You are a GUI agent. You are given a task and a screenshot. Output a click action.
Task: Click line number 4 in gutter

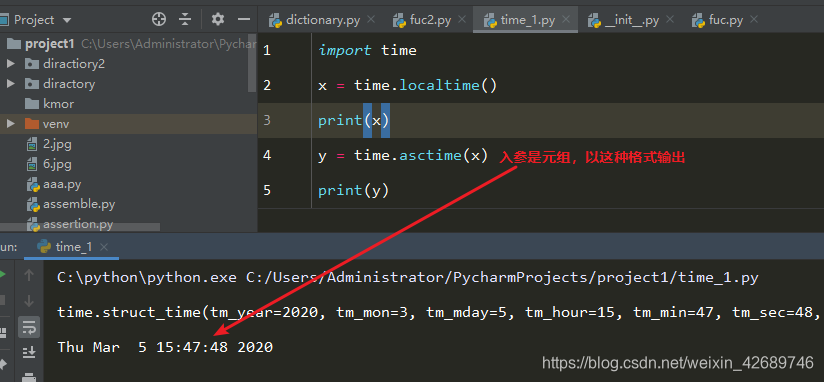coord(267,156)
